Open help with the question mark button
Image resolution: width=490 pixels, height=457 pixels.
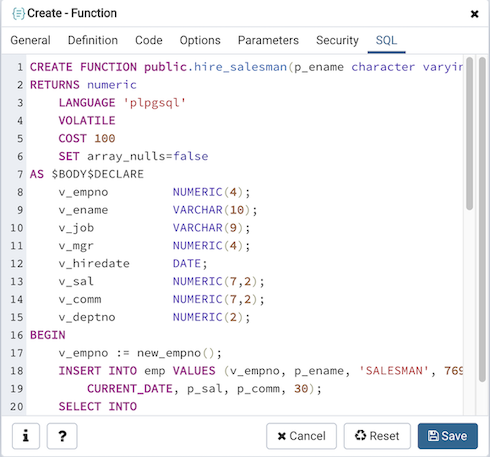coord(62,436)
